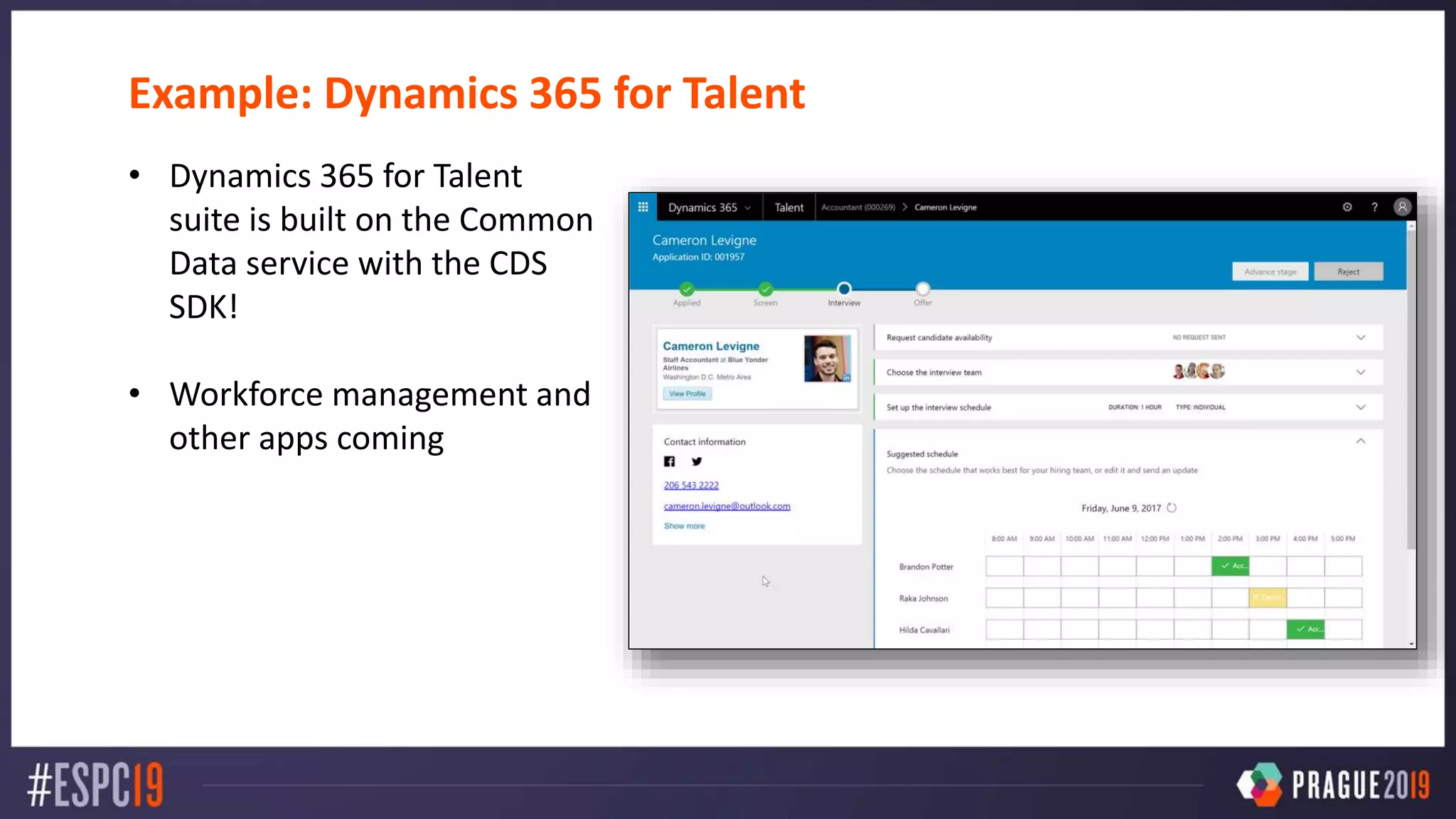Click Brandon Potter's 8:00 AM empty slot

1004,566
